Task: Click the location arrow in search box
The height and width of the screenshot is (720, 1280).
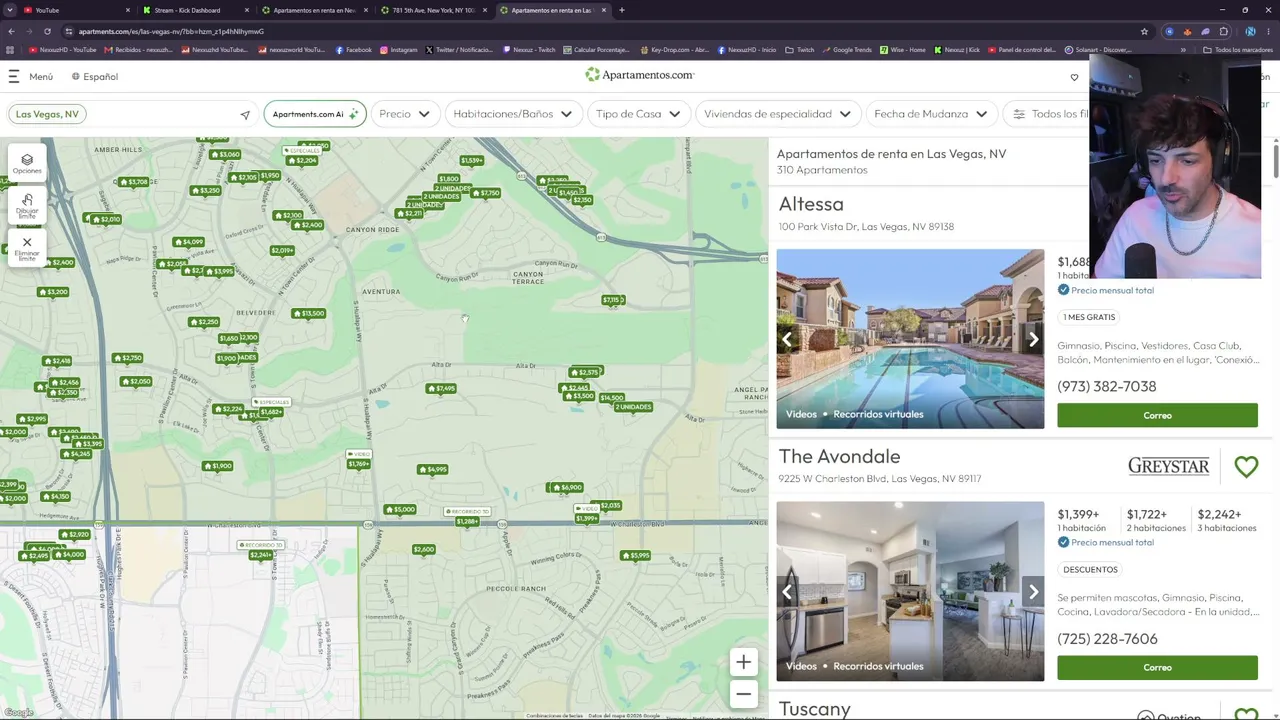Action: click(245, 114)
